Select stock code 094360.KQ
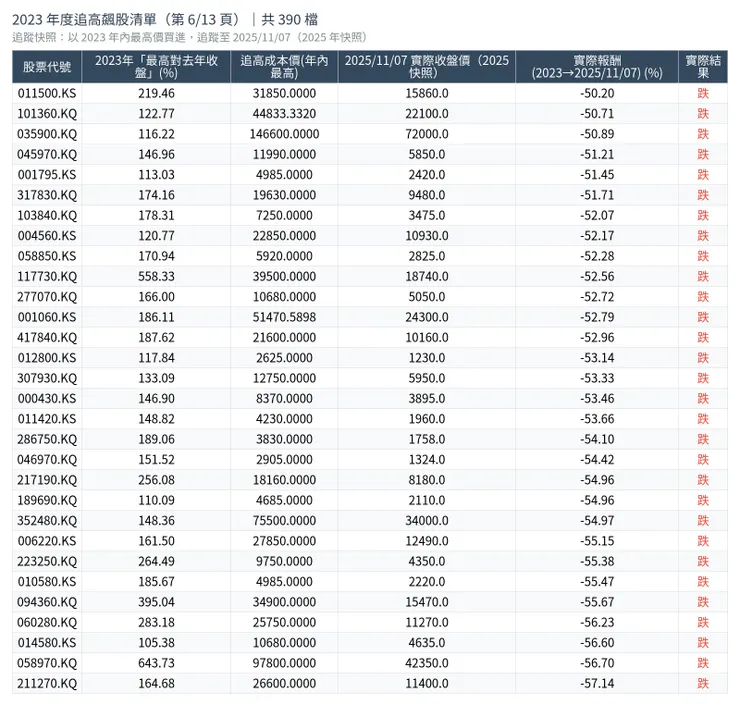The width and height of the screenshot is (740, 706). tap(47, 602)
